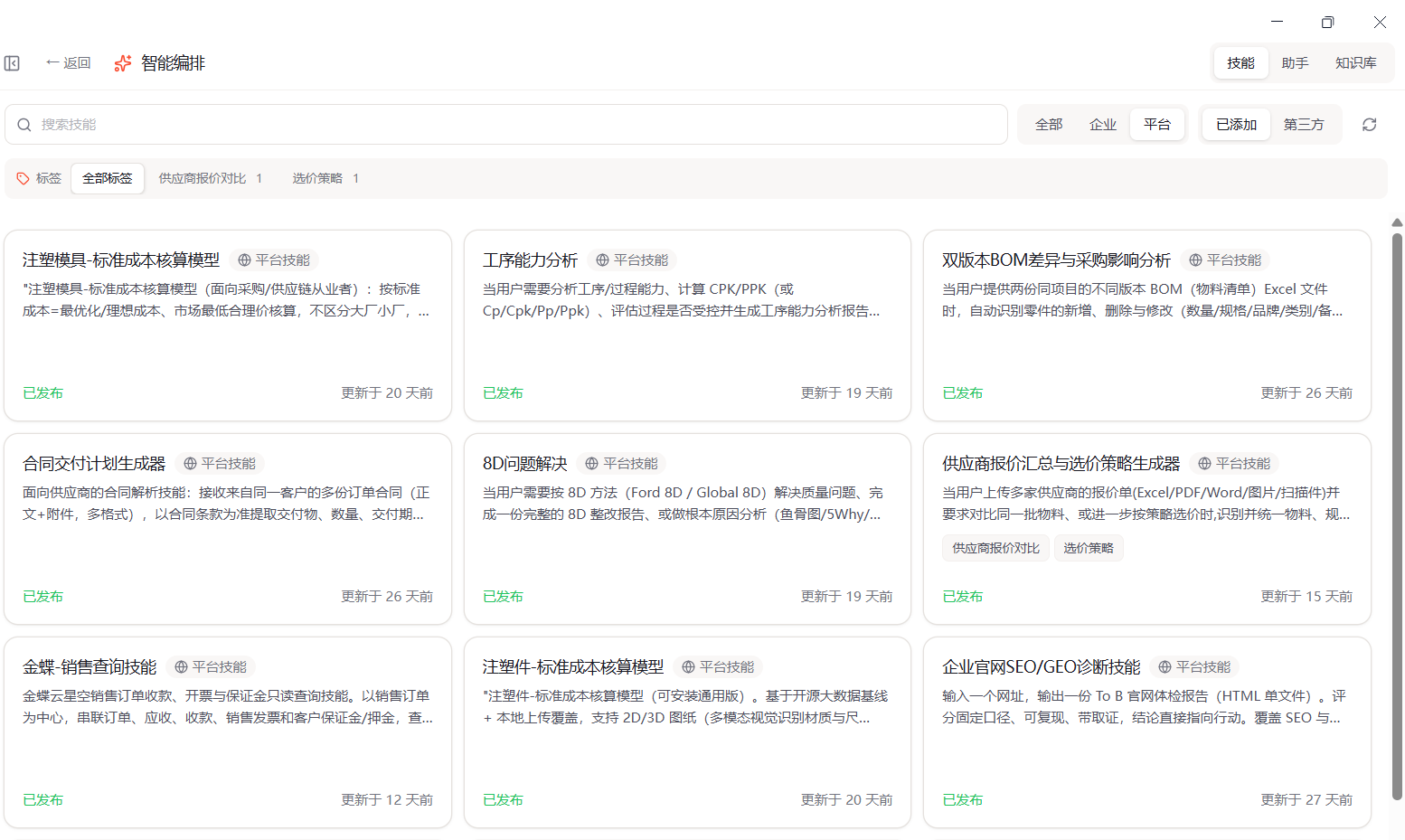
Task: Open the 8D问题解决 skill card
Action: (x=687, y=529)
